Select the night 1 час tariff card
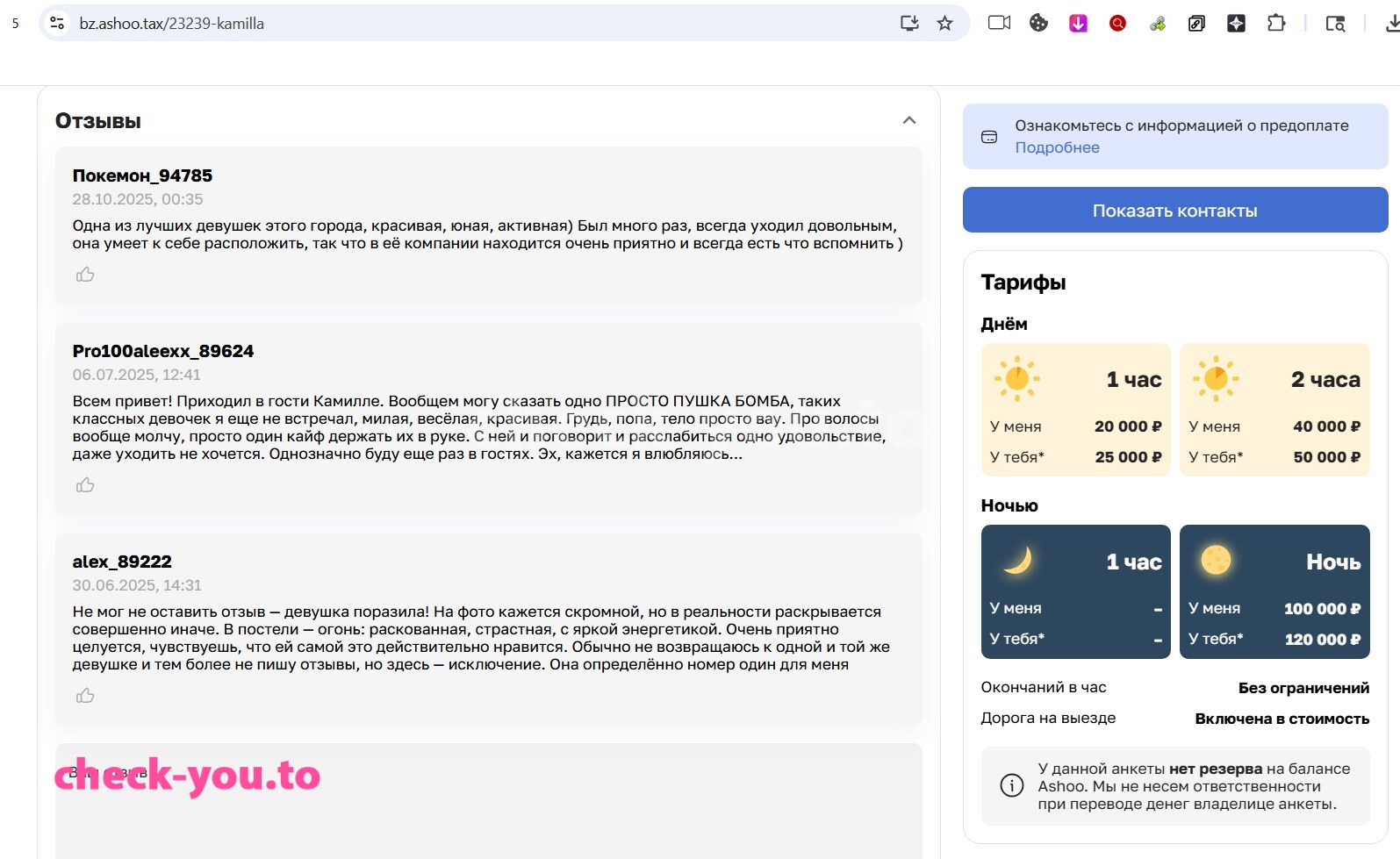Screen dimensions: 1400x859 1076,591
